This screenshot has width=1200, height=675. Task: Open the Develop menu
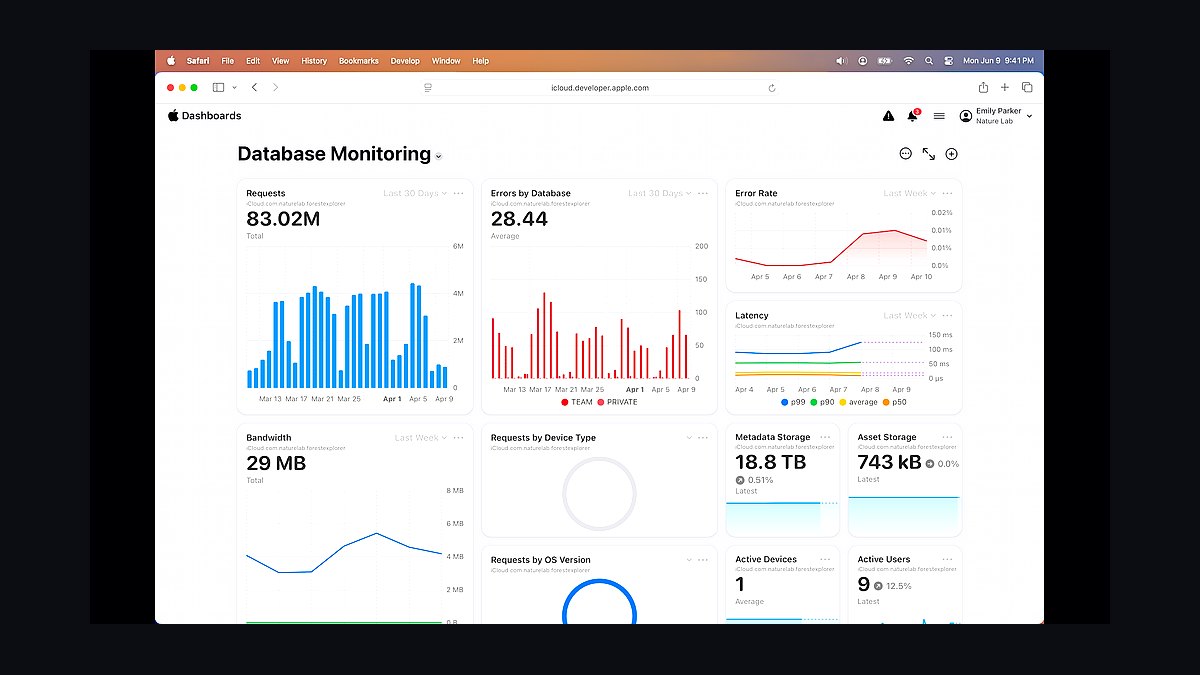(x=405, y=61)
